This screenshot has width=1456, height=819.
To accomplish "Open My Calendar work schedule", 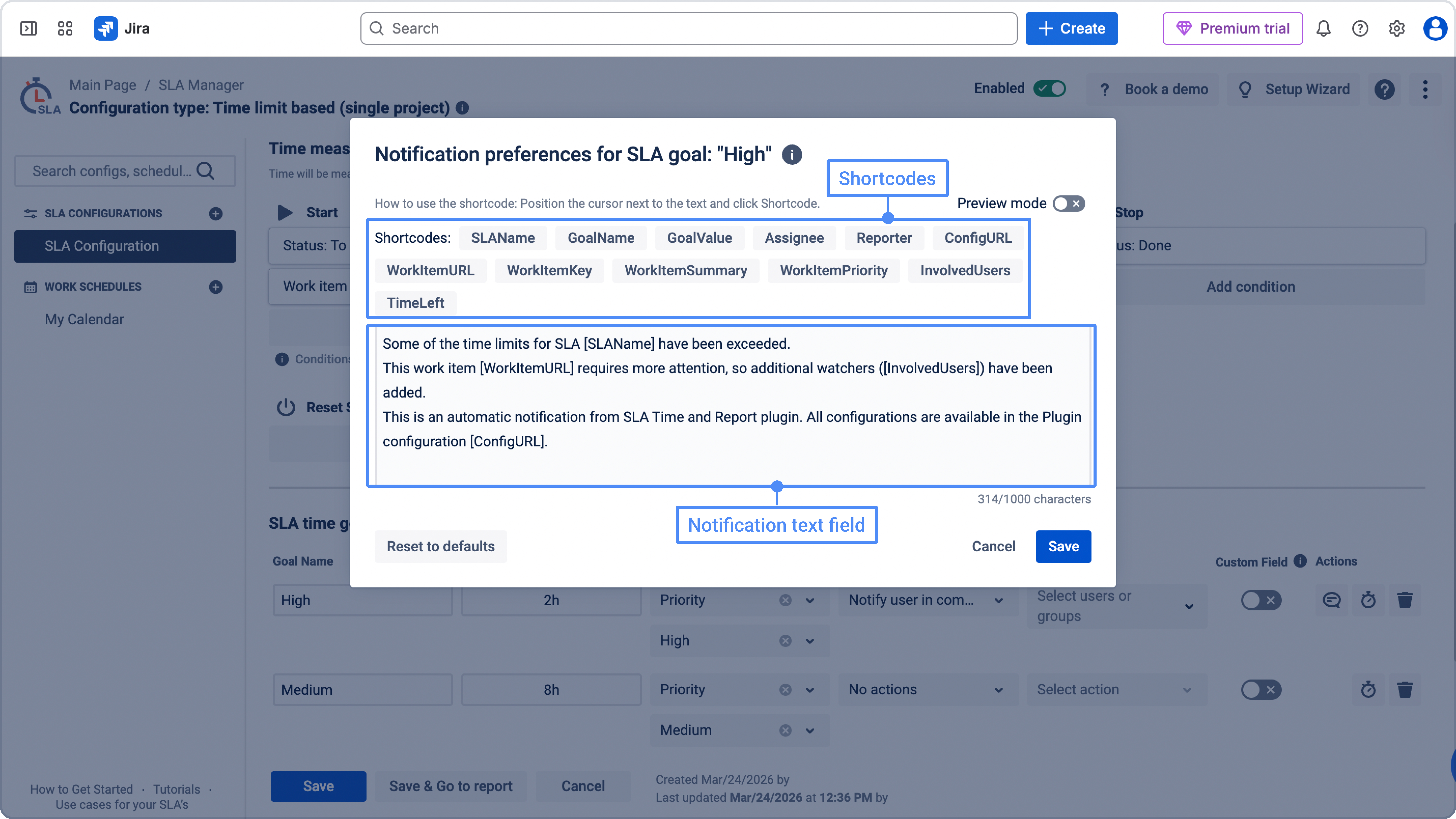I will [x=84, y=319].
